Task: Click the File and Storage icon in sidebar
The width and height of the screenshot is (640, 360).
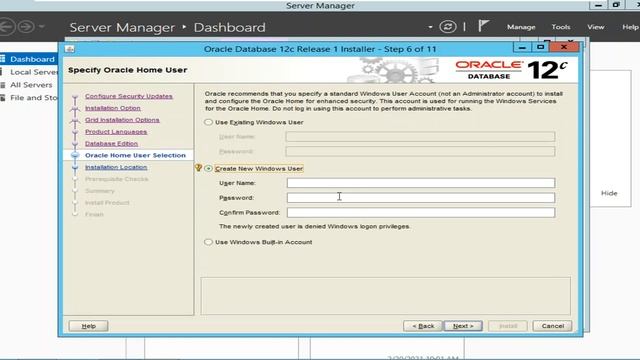Action: (3, 98)
